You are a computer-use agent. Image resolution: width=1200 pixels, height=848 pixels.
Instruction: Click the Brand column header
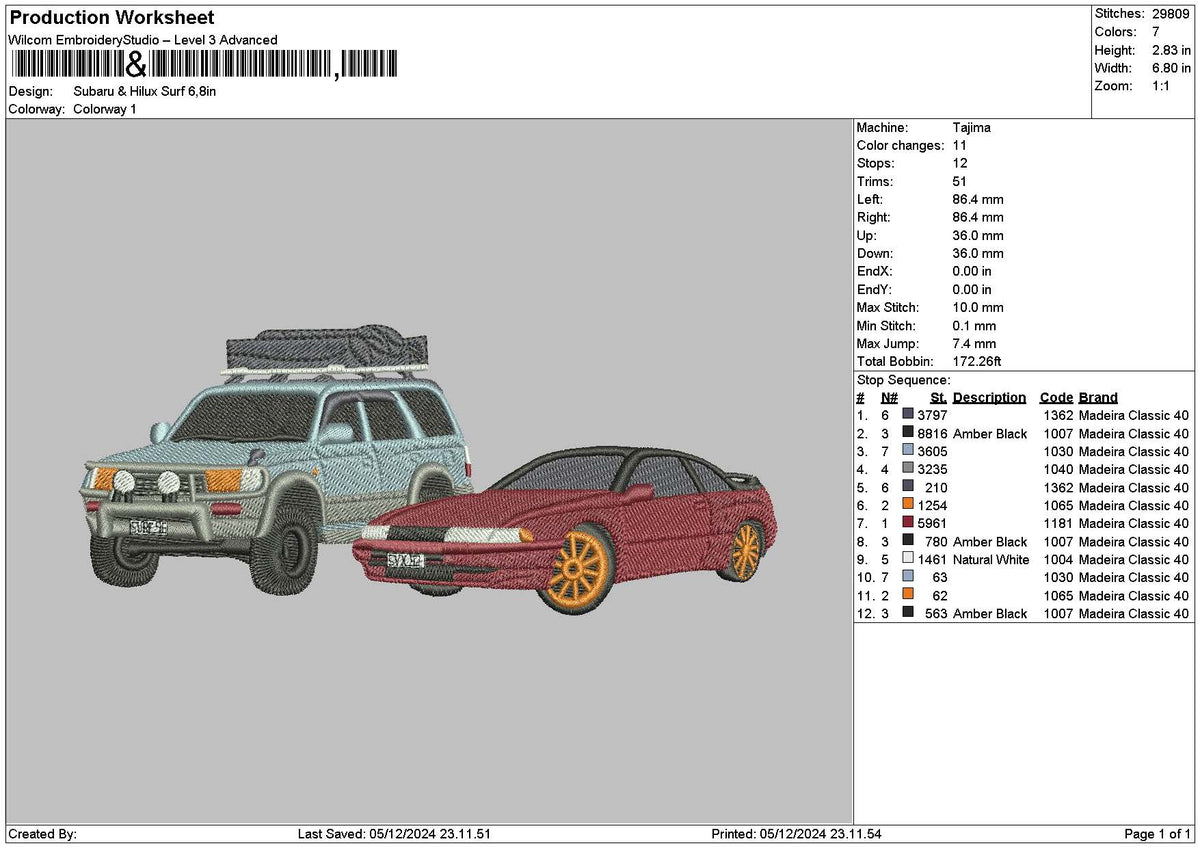pos(1098,398)
